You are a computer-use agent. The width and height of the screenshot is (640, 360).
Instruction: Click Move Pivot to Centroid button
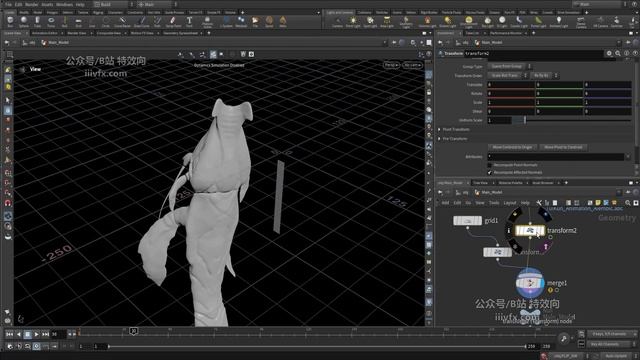[x=563, y=147]
